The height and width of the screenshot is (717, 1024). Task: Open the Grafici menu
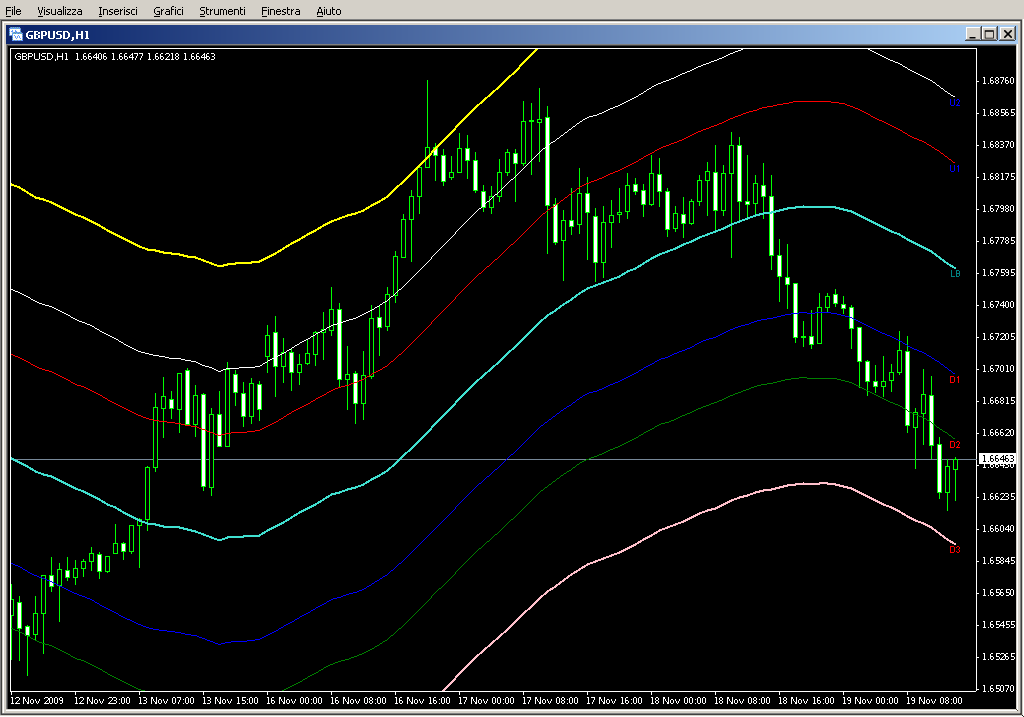point(168,11)
